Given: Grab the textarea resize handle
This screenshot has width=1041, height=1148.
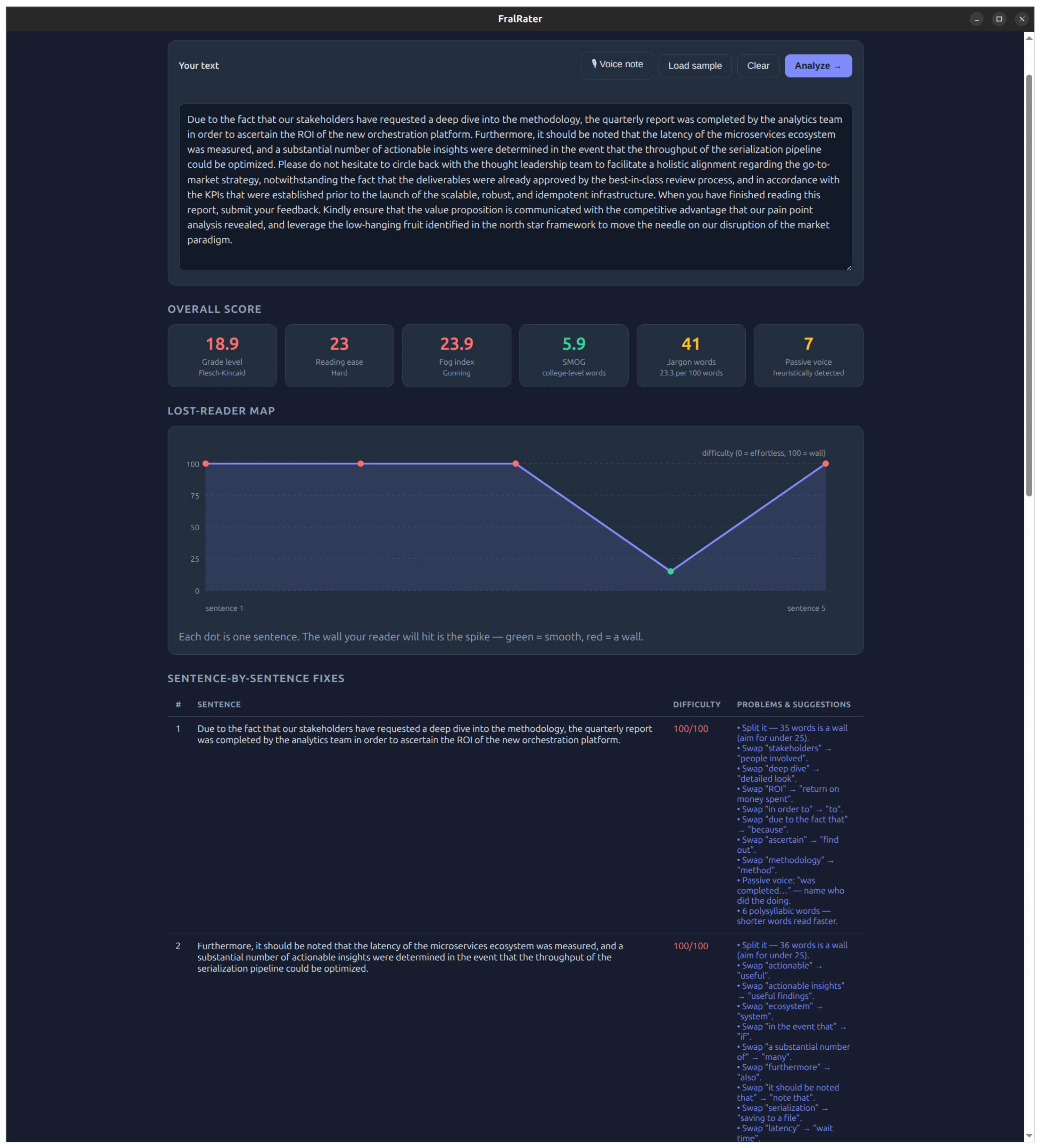Looking at the screenshot, I should point(848,267).
